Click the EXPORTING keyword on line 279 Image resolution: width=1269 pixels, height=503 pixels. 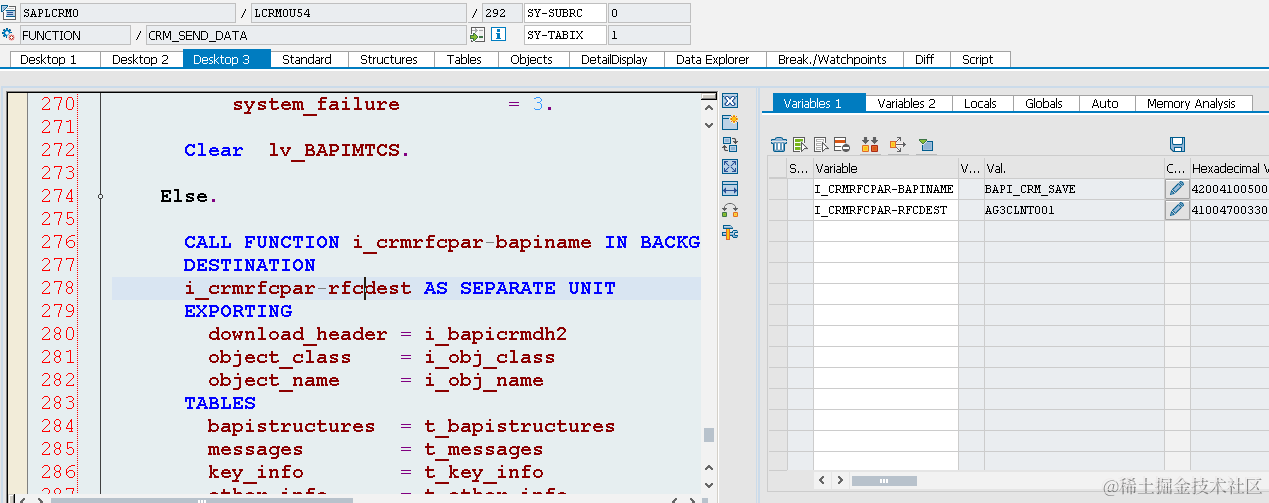(x=238, y=311)
